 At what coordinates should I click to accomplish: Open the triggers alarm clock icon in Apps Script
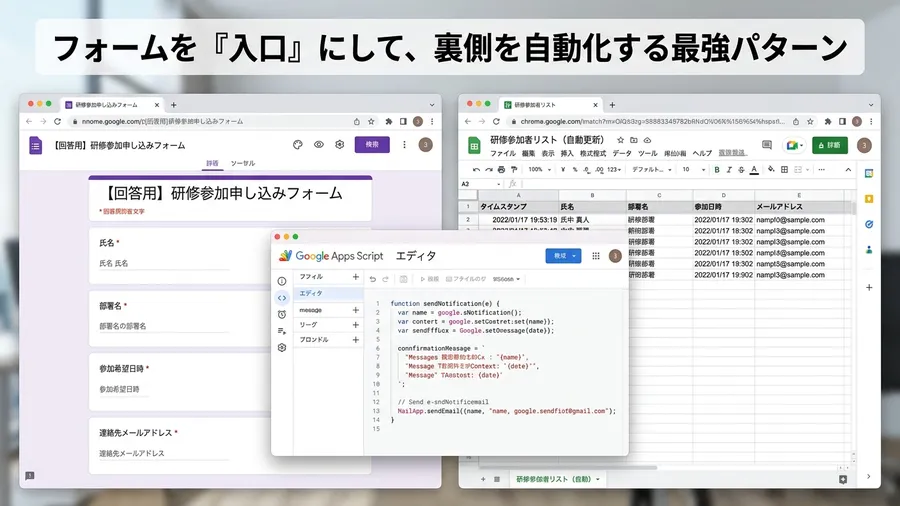(282, 314)
